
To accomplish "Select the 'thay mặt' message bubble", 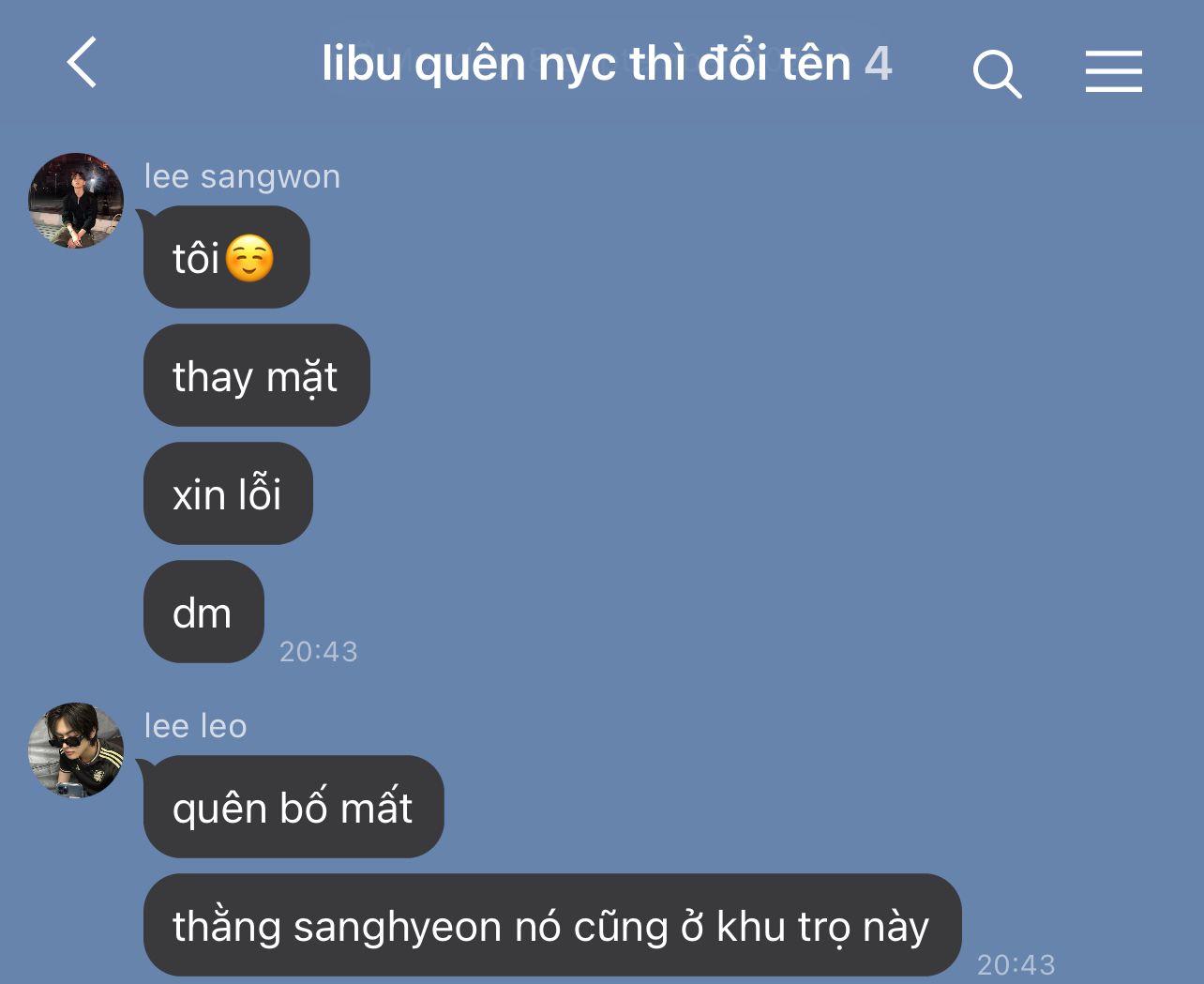I will 256,375.
